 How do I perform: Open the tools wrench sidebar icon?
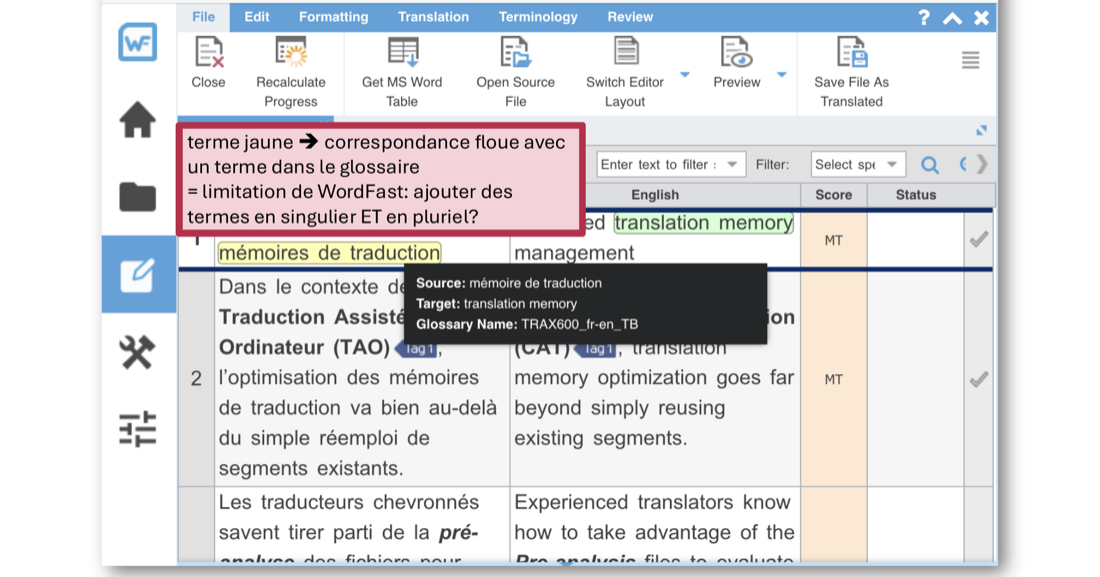138,352
